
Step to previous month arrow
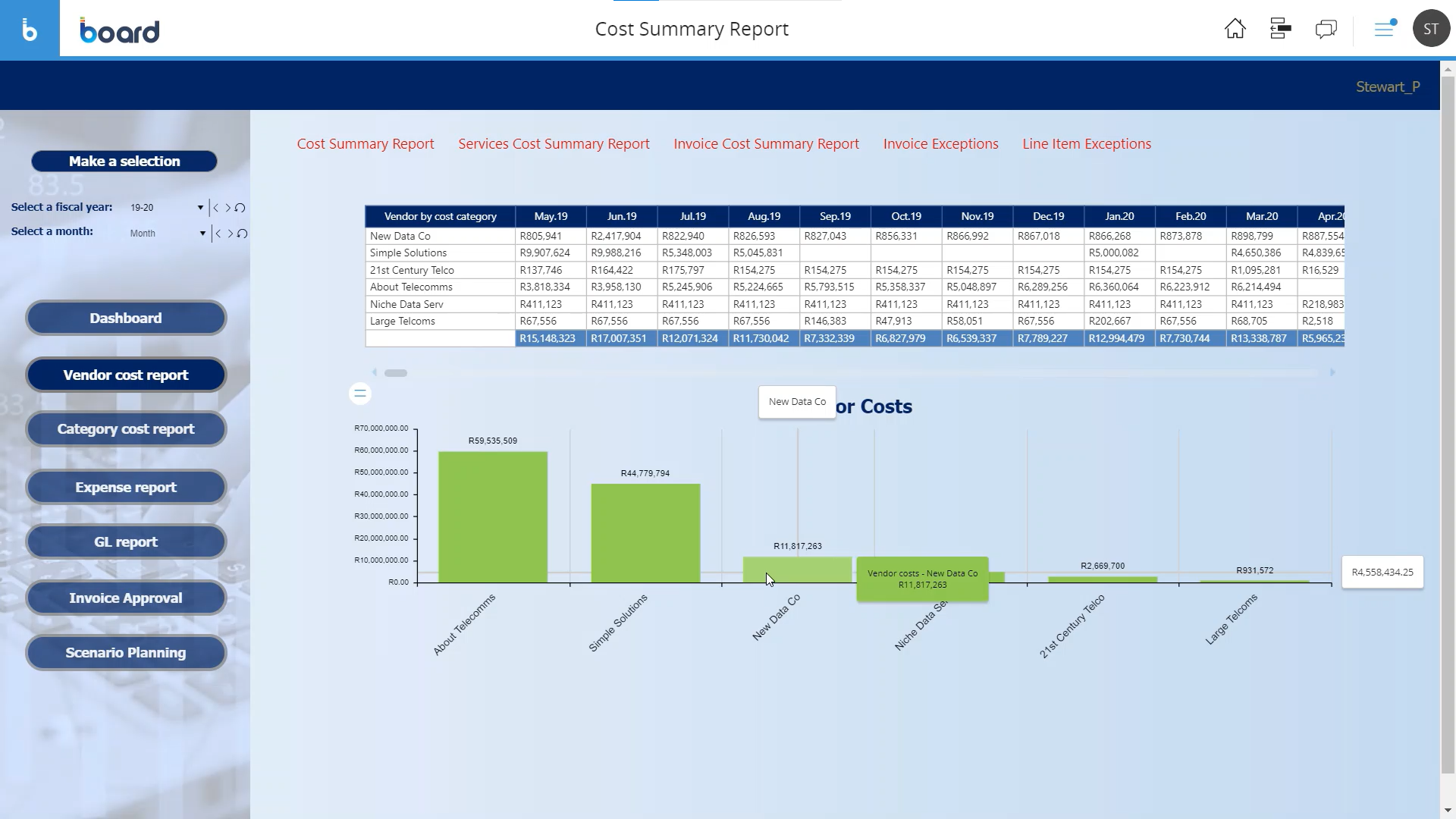[x=218, y=234]
